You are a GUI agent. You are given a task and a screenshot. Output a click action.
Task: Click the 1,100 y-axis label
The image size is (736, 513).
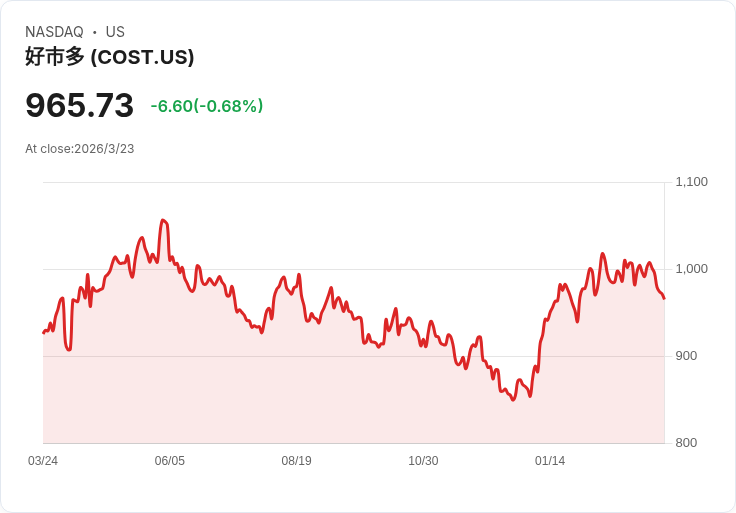click(x=691, y=182)
